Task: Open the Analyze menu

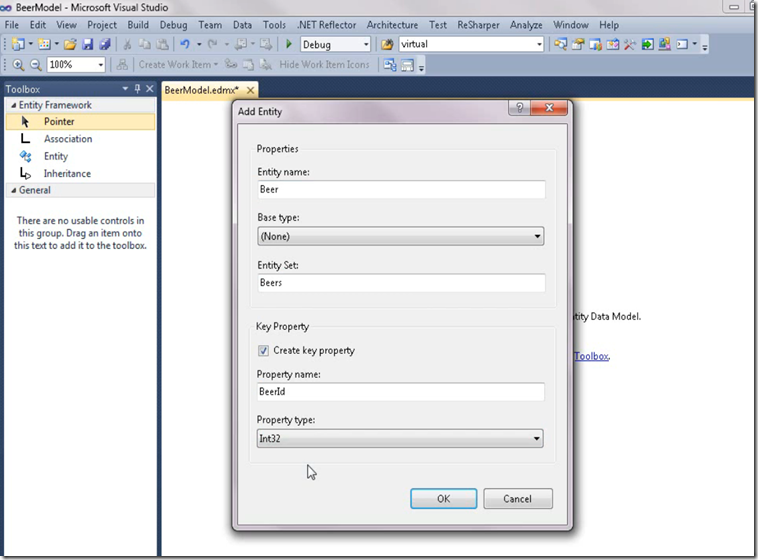Action: point(526,25)
